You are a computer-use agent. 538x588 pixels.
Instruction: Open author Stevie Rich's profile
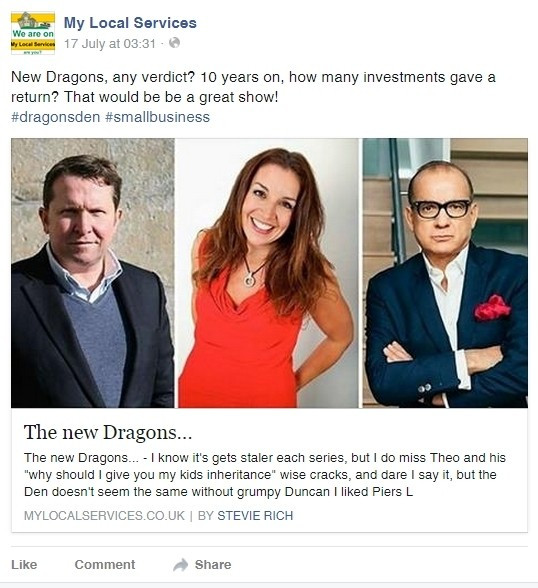(x=255, y=516)
